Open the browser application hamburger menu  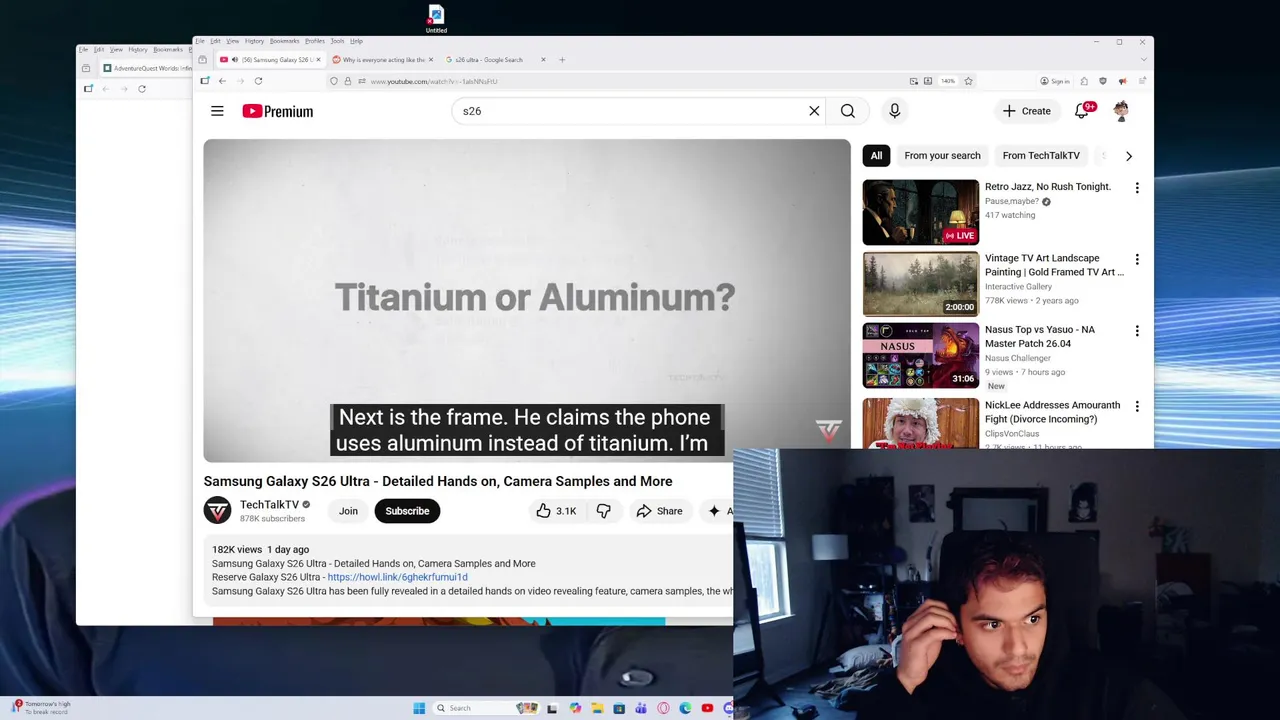pyautogui.click(x=1142, y=81)
